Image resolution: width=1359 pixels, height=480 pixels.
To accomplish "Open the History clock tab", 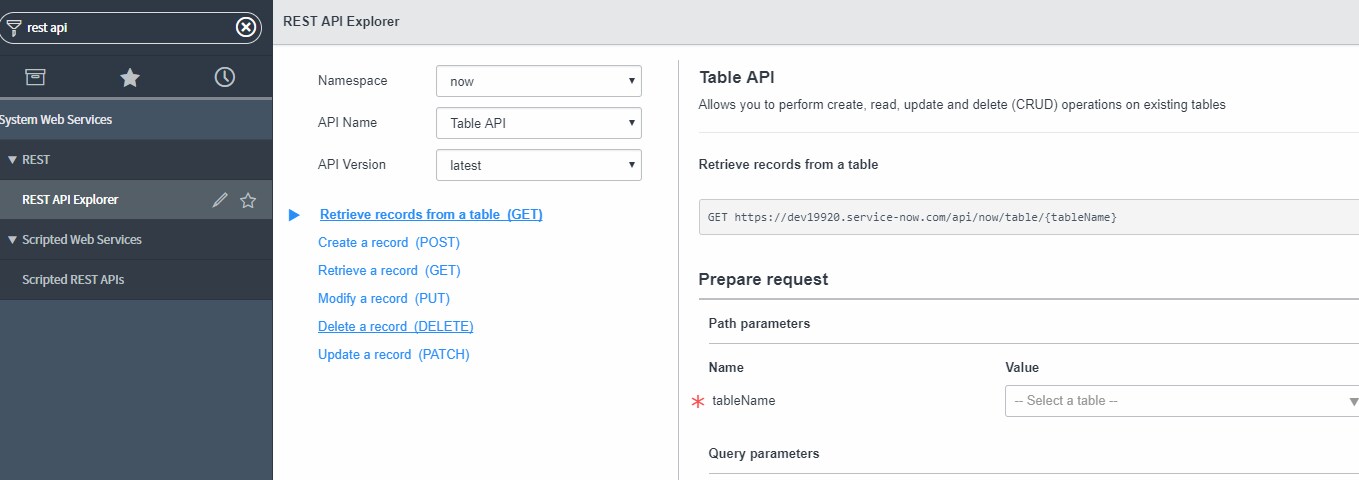I will 225,77.
